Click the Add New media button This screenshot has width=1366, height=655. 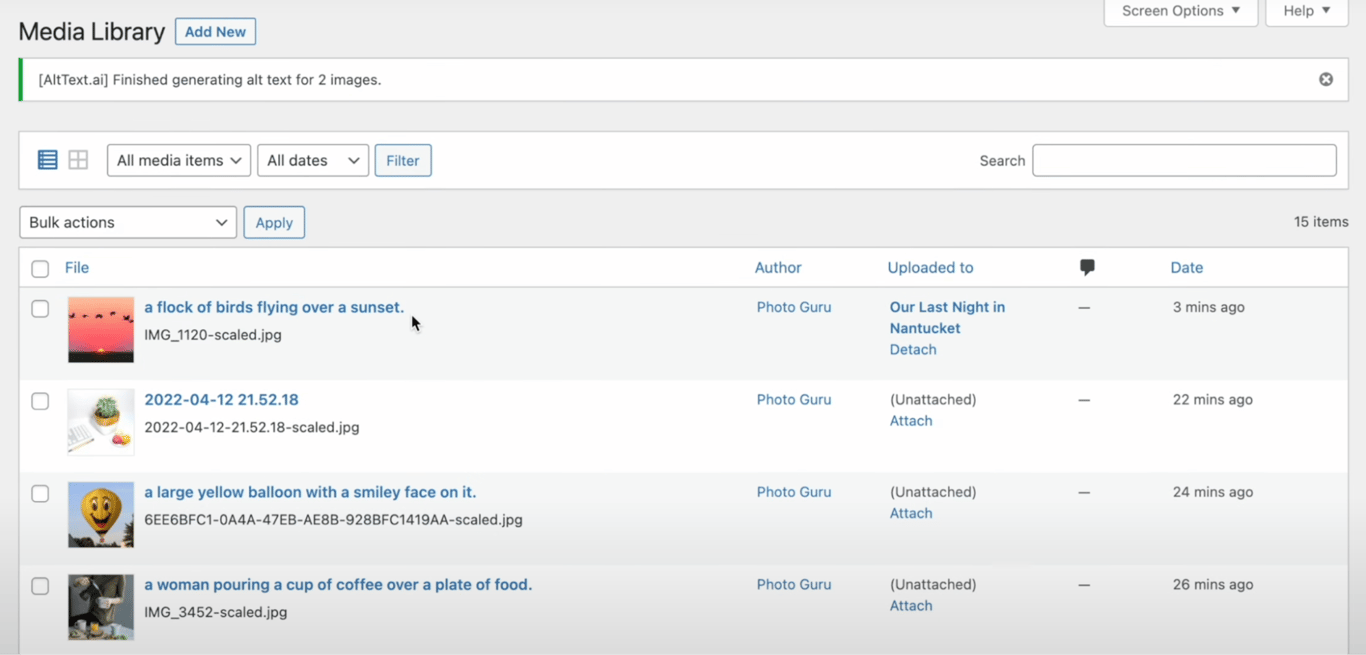215,31
